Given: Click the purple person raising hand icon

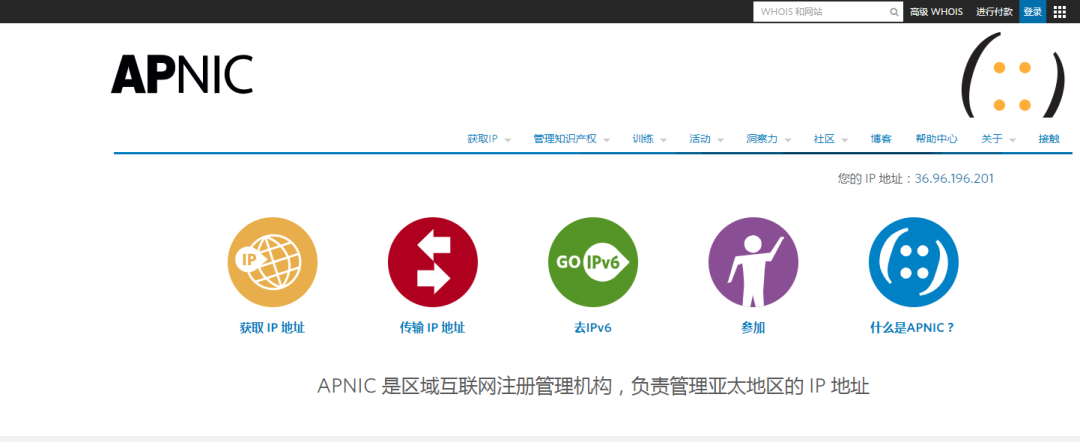Looking at the screenshot, I should 754,262.
